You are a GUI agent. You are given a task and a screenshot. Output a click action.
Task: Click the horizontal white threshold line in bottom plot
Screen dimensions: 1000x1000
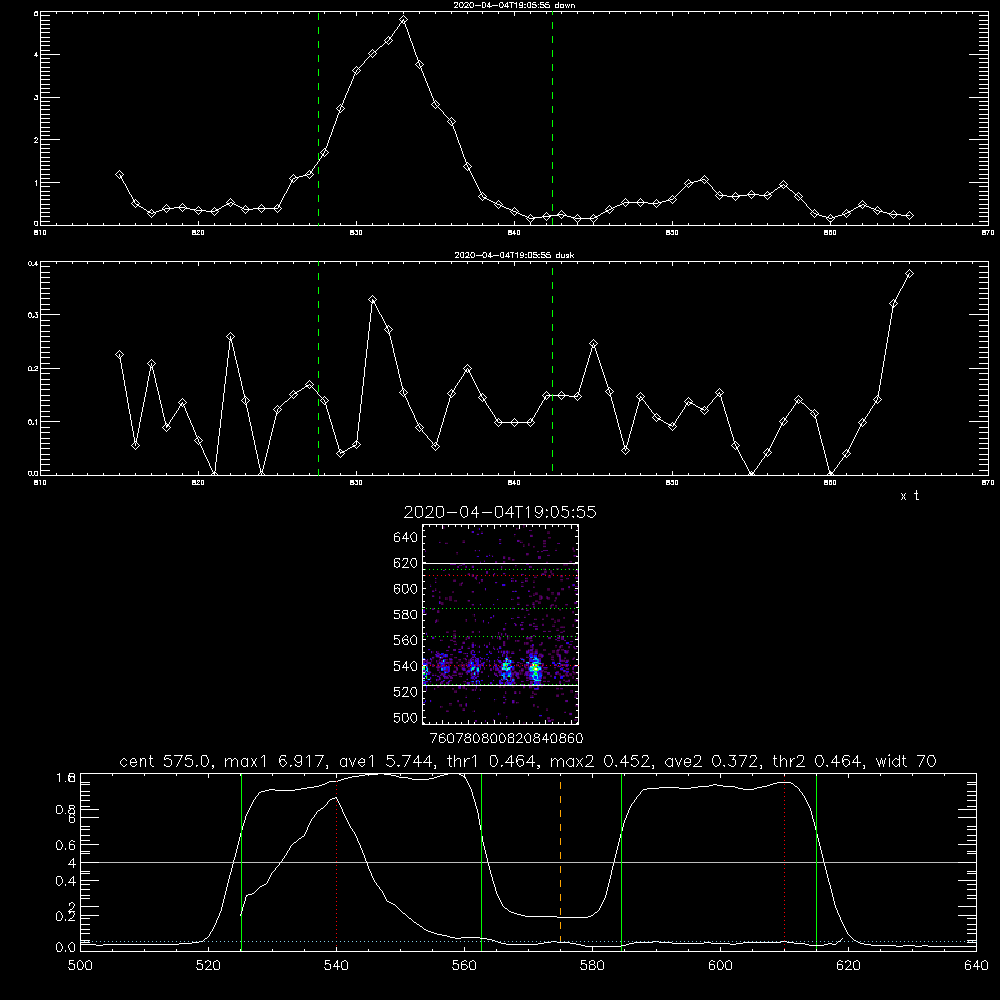coord(528,862)
